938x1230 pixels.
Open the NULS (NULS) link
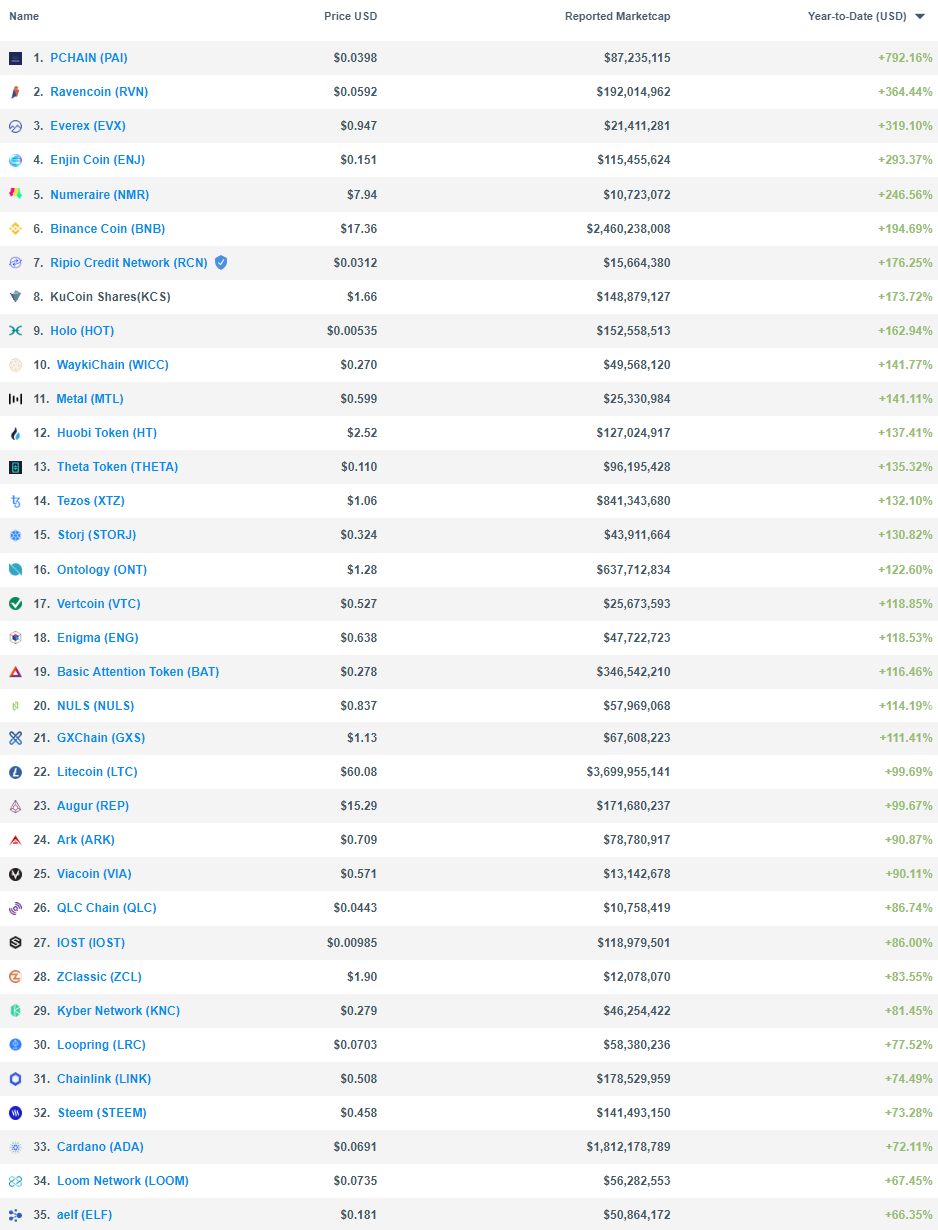[x=95, y=706]
